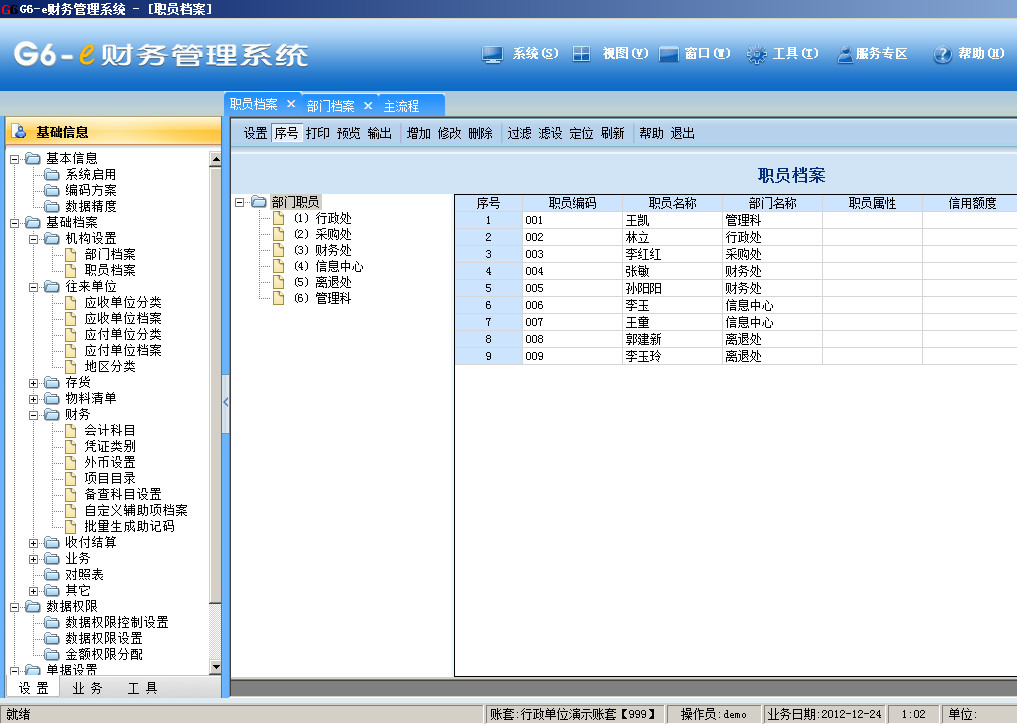Click the Service Zone person icon
The width and height of the screenshot is (1017, 724).
(845, 55)
